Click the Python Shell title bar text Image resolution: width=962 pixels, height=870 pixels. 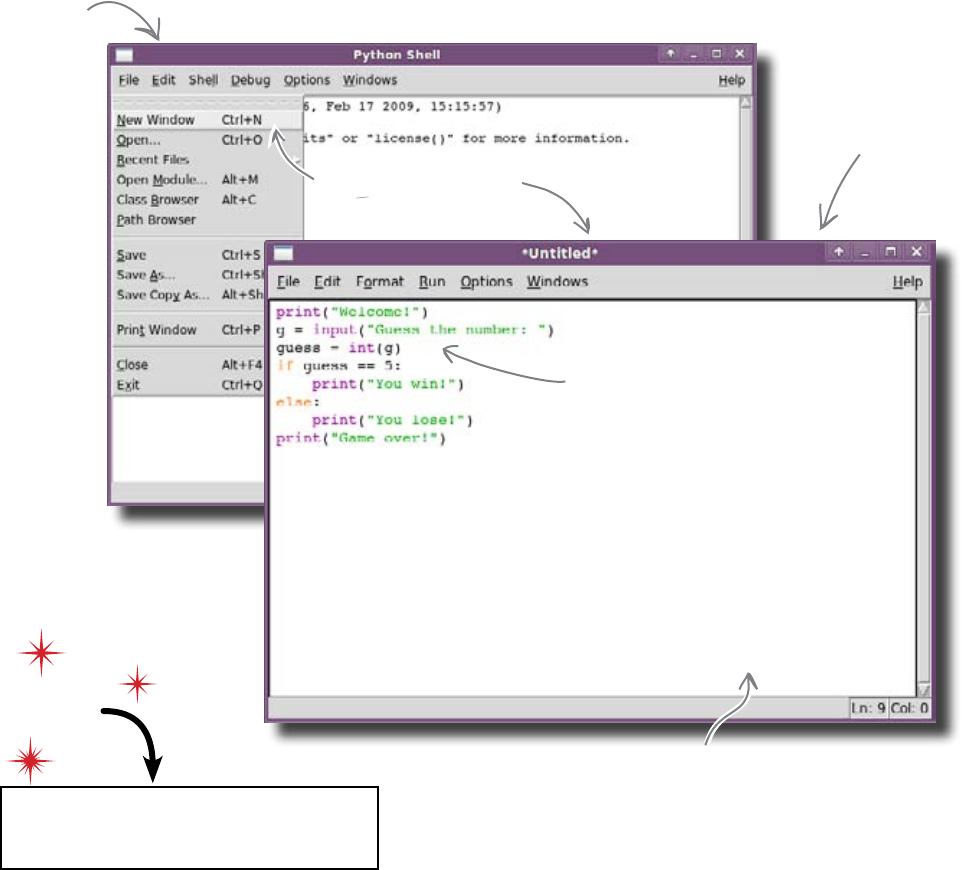396,55
